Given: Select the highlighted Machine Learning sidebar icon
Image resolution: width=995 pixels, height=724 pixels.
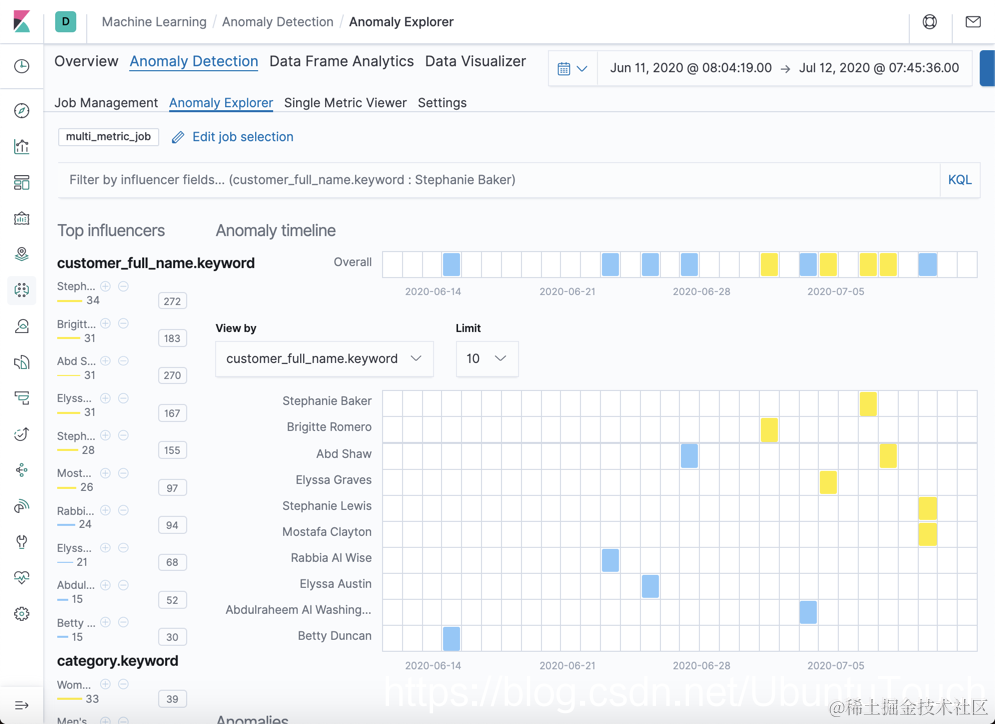Looking at the screenshot, I should [22, 290].
